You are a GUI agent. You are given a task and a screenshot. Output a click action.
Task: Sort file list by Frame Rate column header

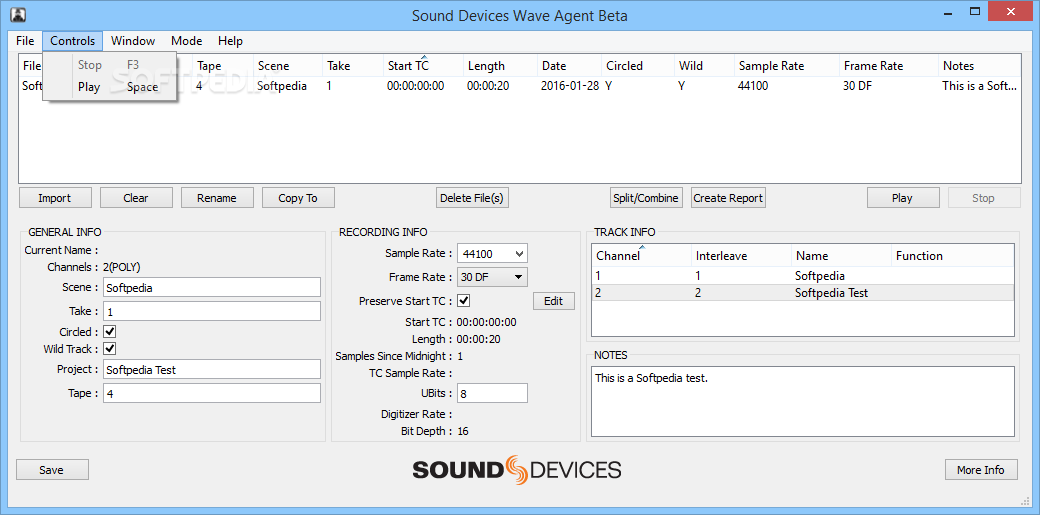tap(889, 66)
